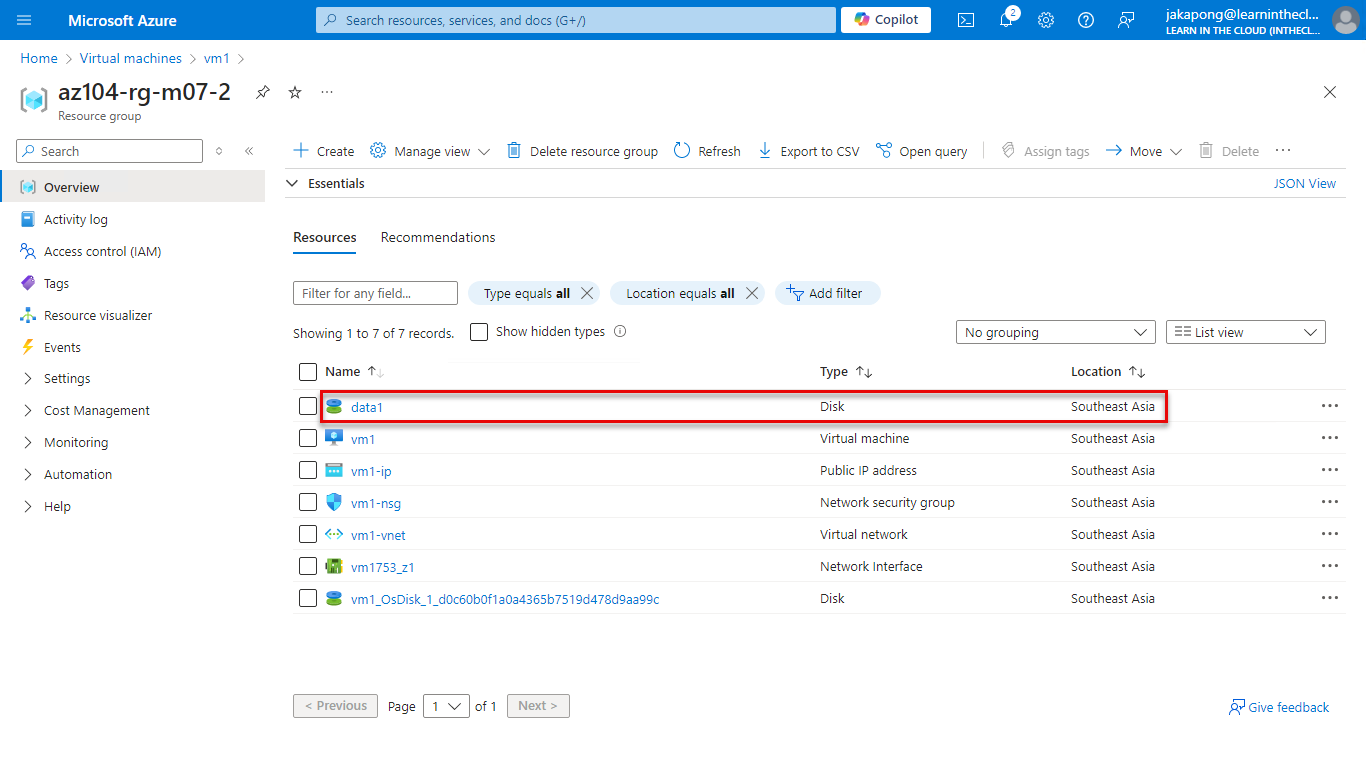The width and height of the screenshot is (1366, 768).
Task: Open Cloud Shell from the top bar
Action: [966, 20]
